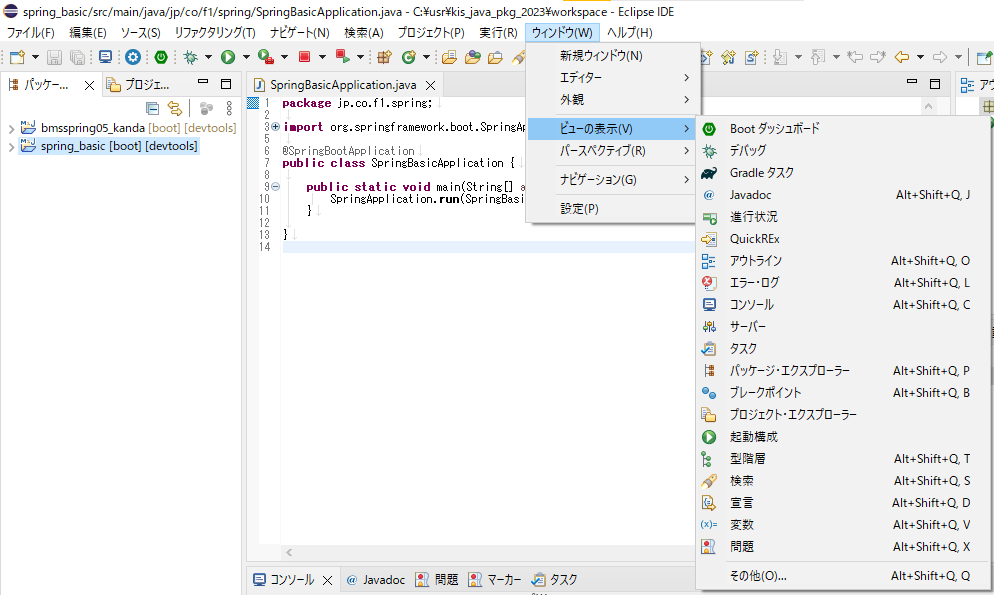Image resolution: width=994 pixels, height=595 pixels.
Task: Select Gradle タスク in the view list
Action: 762,172
